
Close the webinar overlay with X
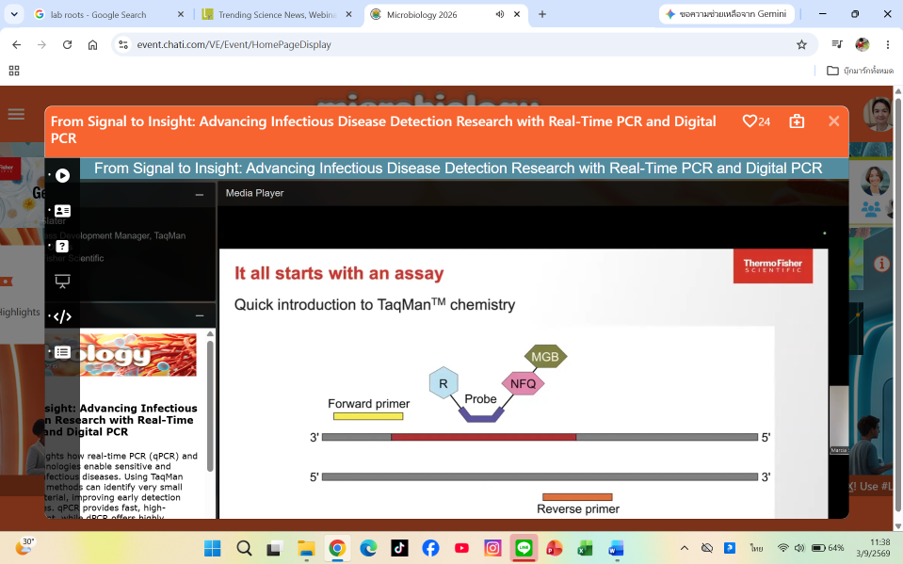coord(833,121)
